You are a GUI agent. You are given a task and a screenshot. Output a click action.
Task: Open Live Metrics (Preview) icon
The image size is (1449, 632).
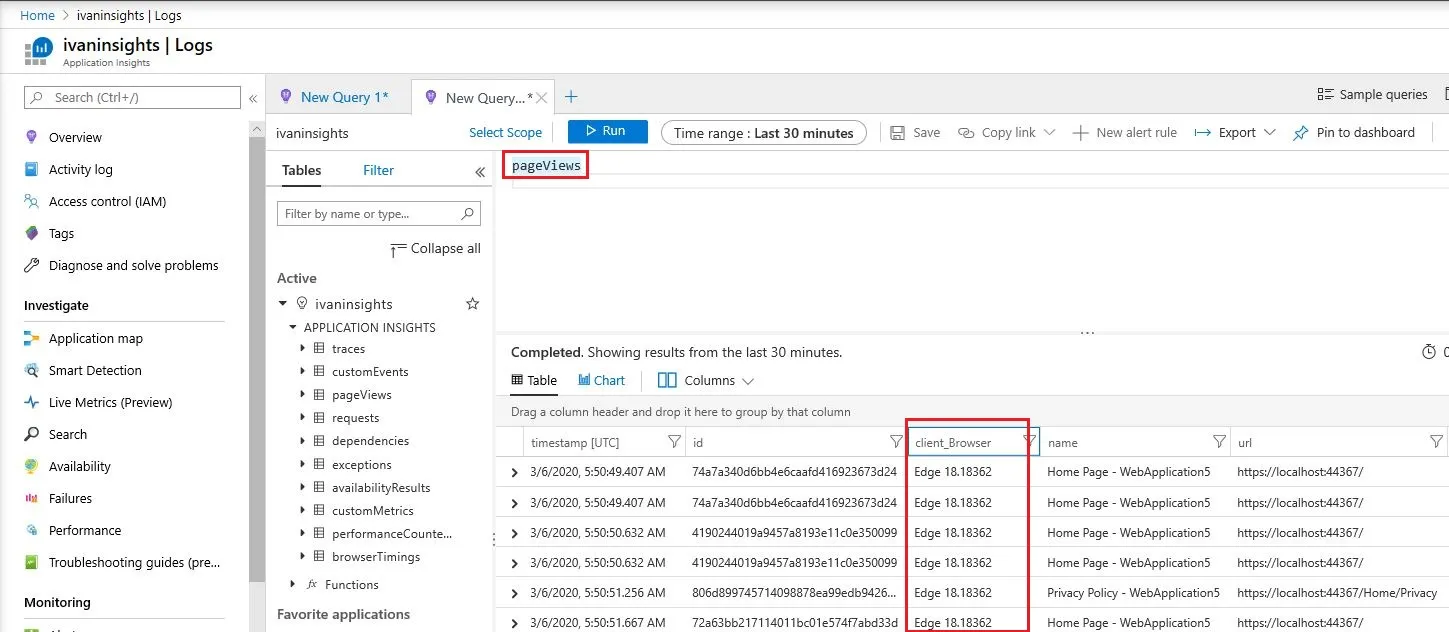[31, 402]
